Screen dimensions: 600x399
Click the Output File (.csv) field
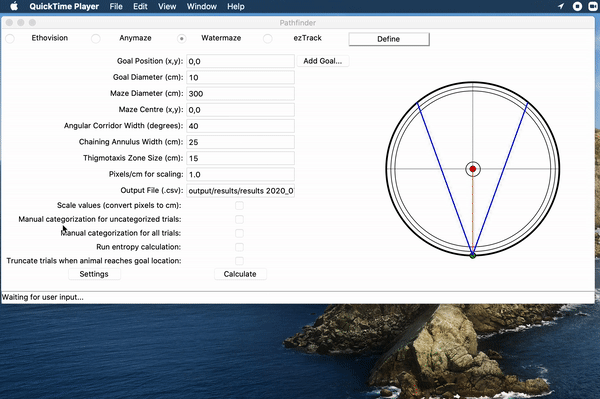click(240, 191)
